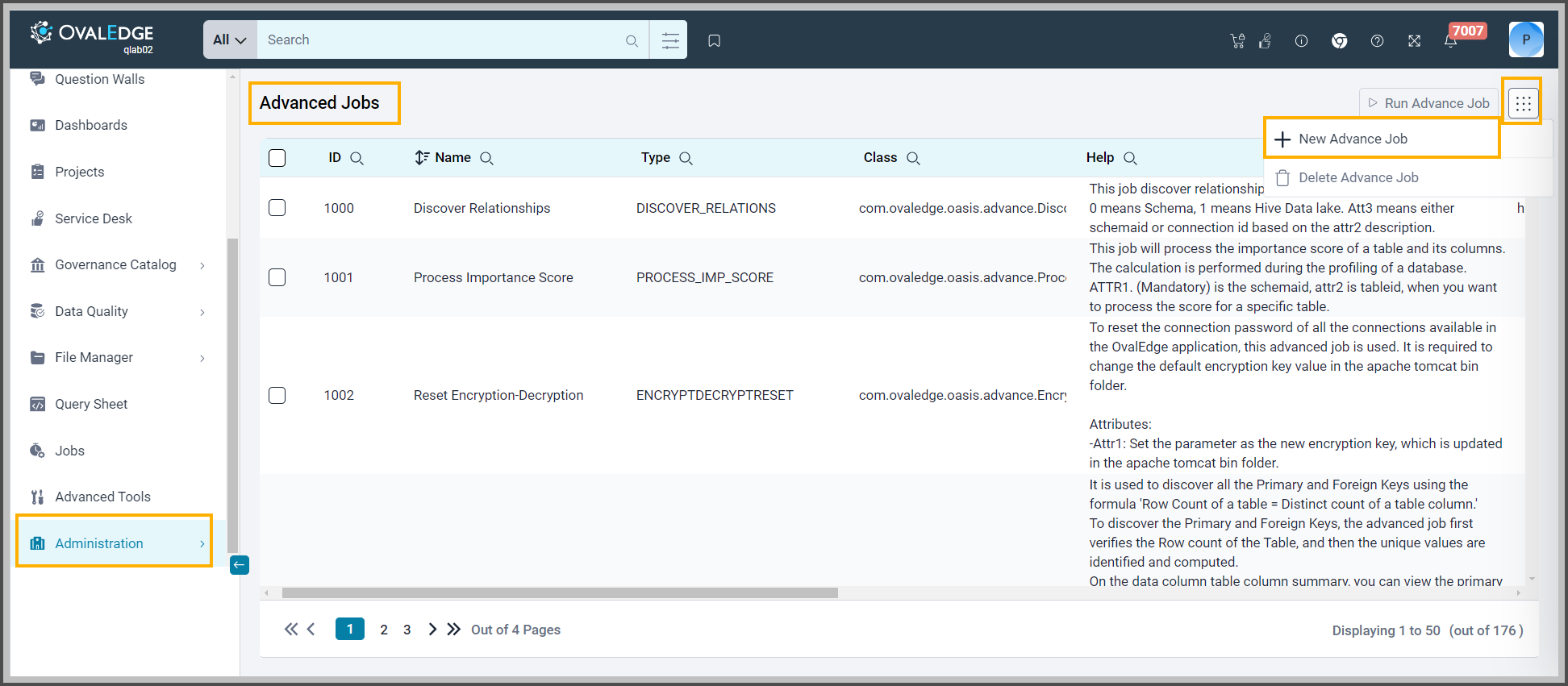Check the box for Discover Relationships row
The image size is (1568, 686).
pos(277,208)
